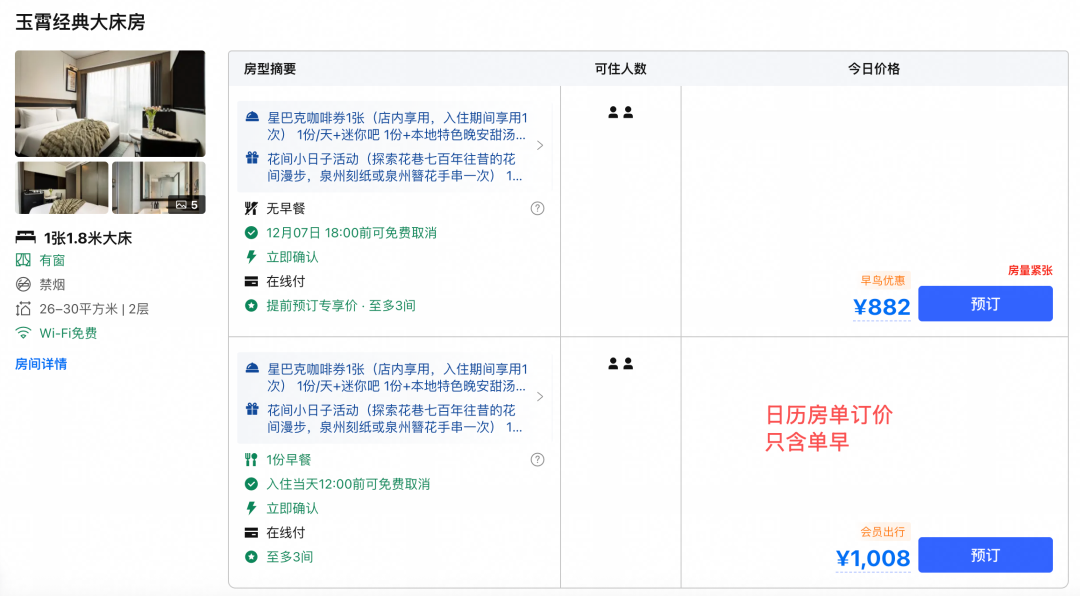Expand the perks chevron in the ¥1,008 offer

[540, 397]
